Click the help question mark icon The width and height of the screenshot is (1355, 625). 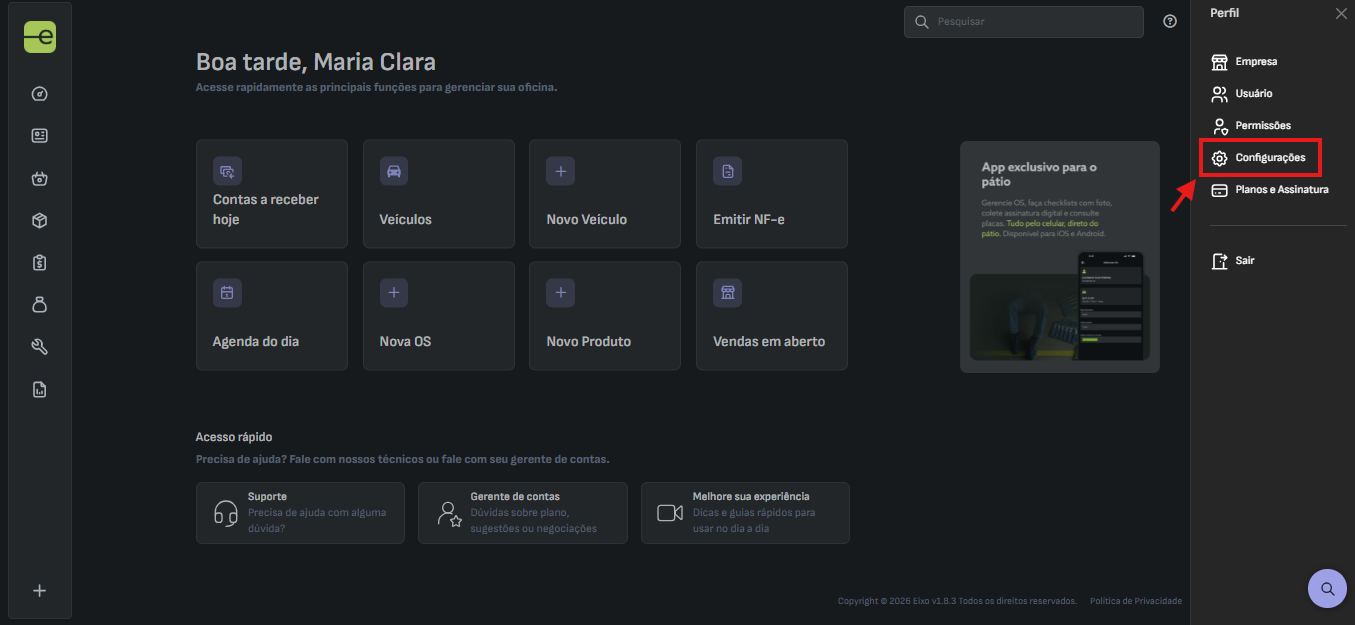(1170, 21)
